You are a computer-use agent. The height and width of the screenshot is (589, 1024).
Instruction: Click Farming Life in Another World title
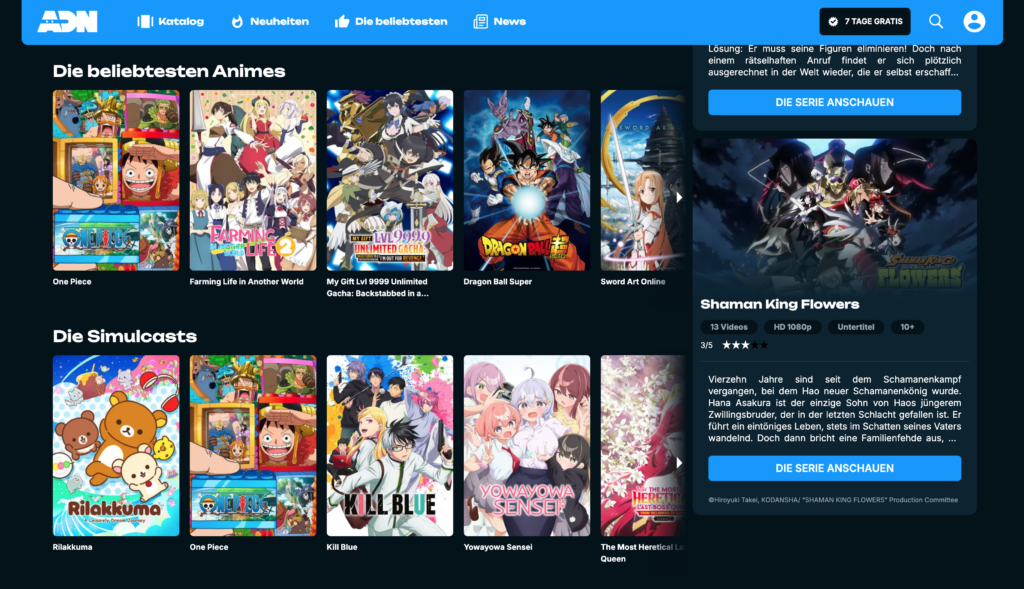pyautogui.click(x=246, y=282)
